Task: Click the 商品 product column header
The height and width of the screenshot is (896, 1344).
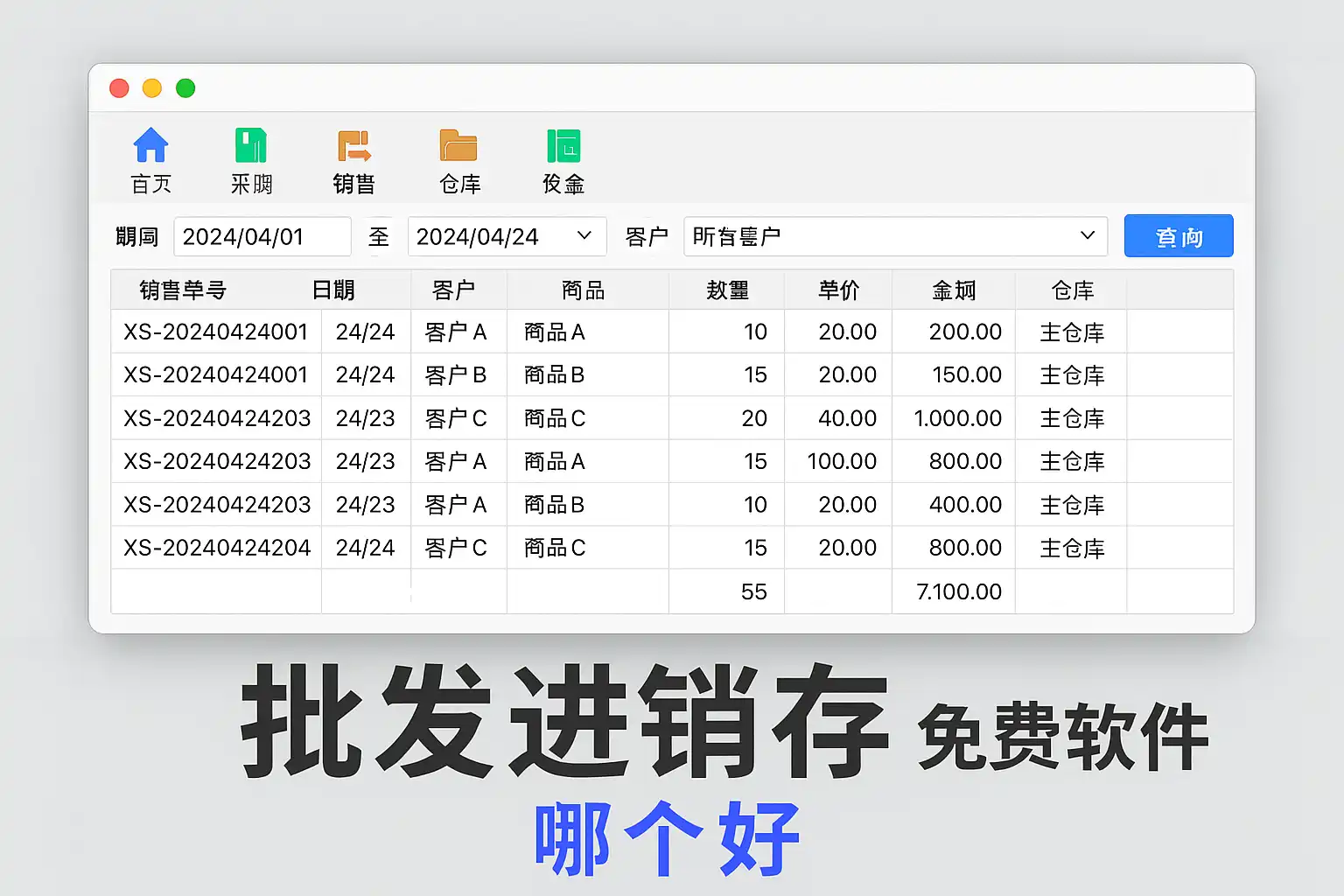Action: tap(584, 290)
